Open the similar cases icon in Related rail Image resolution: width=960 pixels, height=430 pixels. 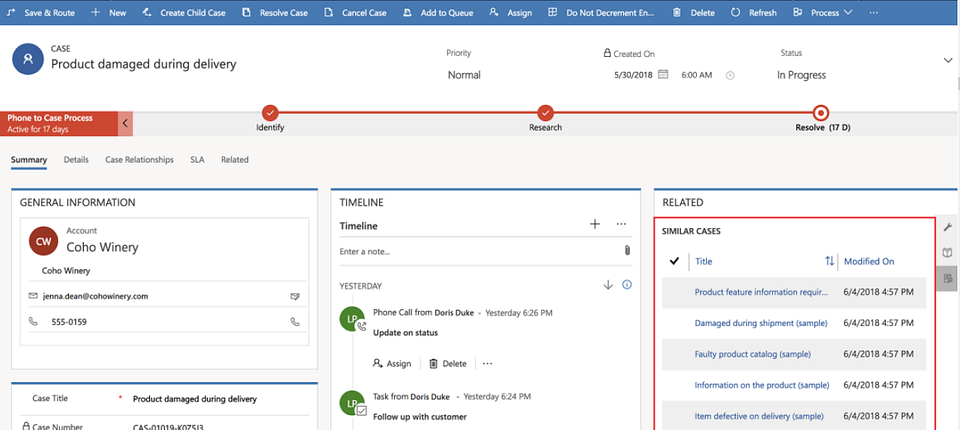[948, 279]
